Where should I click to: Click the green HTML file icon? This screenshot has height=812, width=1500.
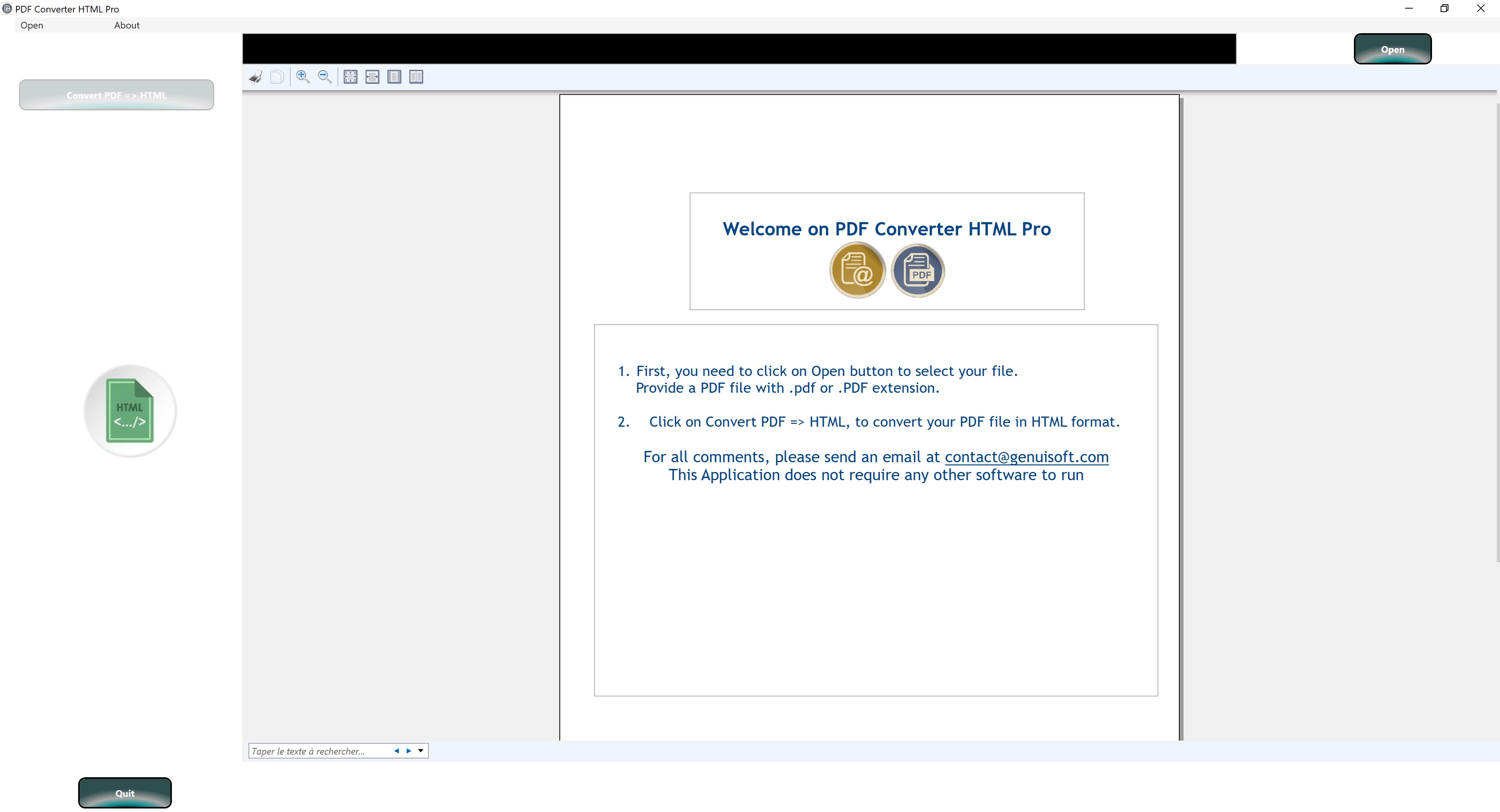(130, 411)
